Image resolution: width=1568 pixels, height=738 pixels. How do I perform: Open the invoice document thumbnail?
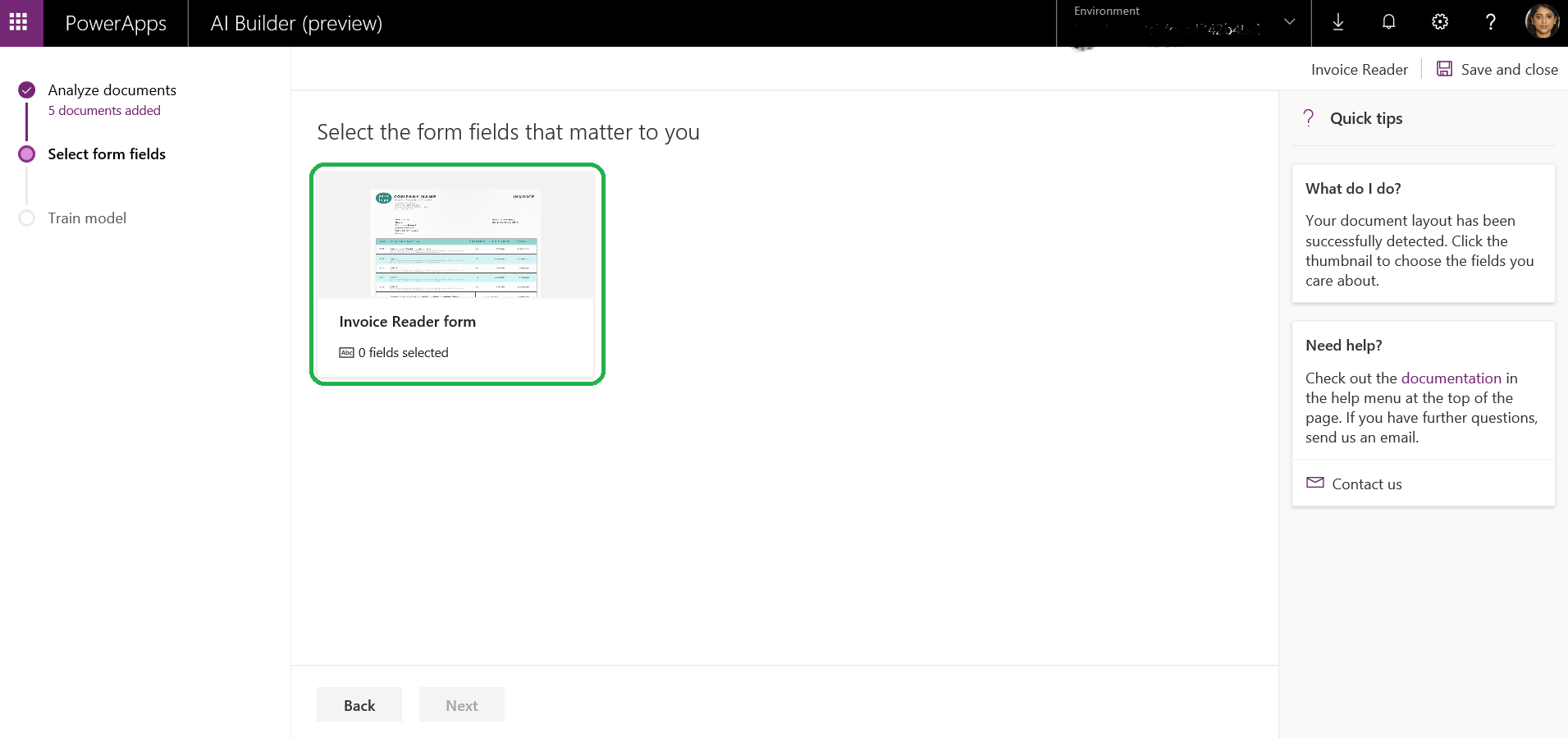coord(456,239)
